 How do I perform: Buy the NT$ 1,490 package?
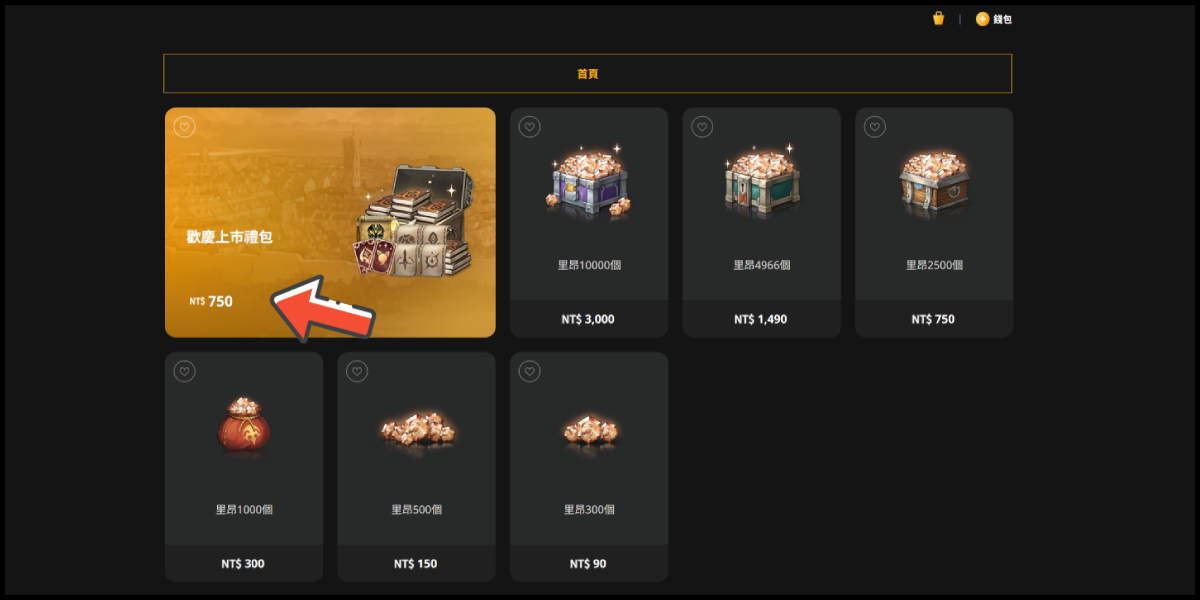pyautogui.click(x=761, y=319)
